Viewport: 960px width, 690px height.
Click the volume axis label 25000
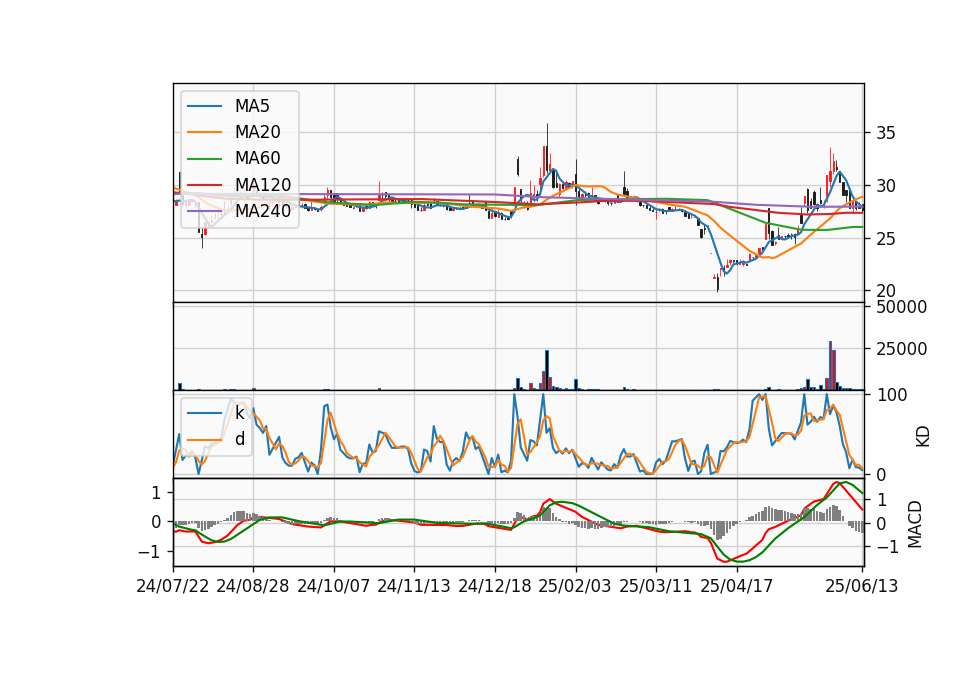click(x=901, y=349)
